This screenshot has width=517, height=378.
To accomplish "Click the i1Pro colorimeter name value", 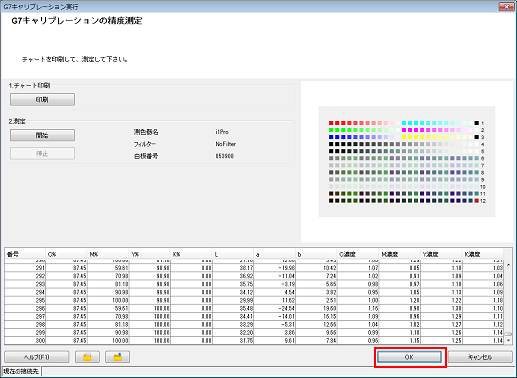I will (x=222, y=132).
